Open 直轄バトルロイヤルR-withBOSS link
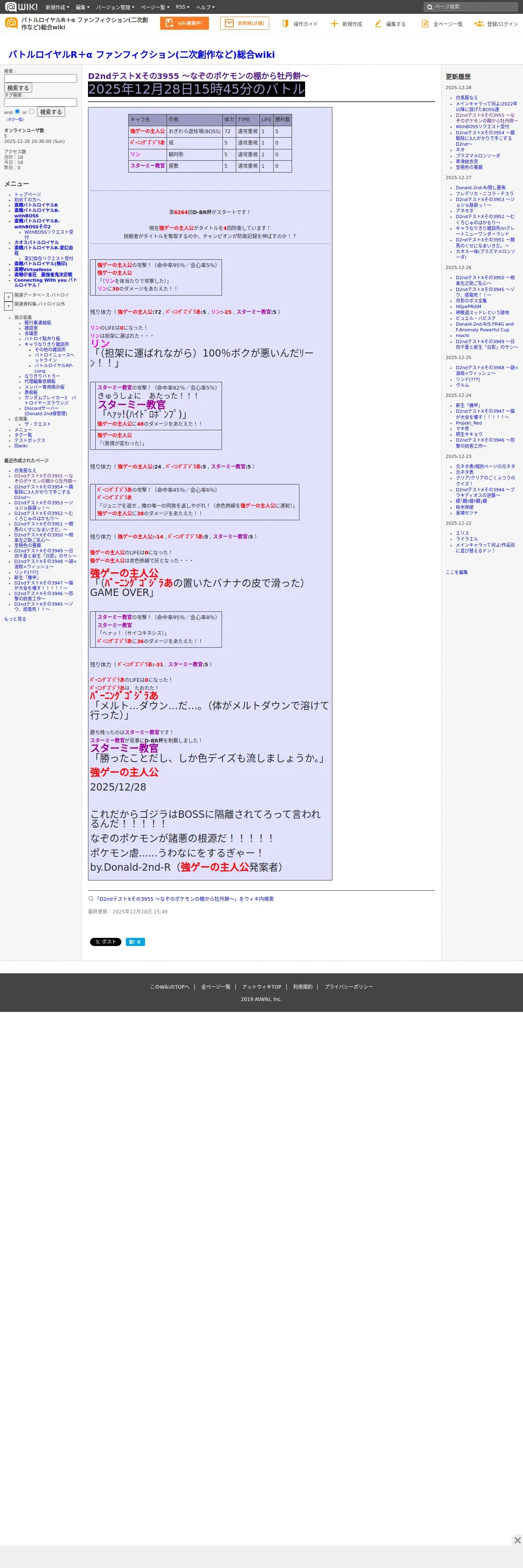Screen dimensions: 523x1568 (x=37, y=213)
